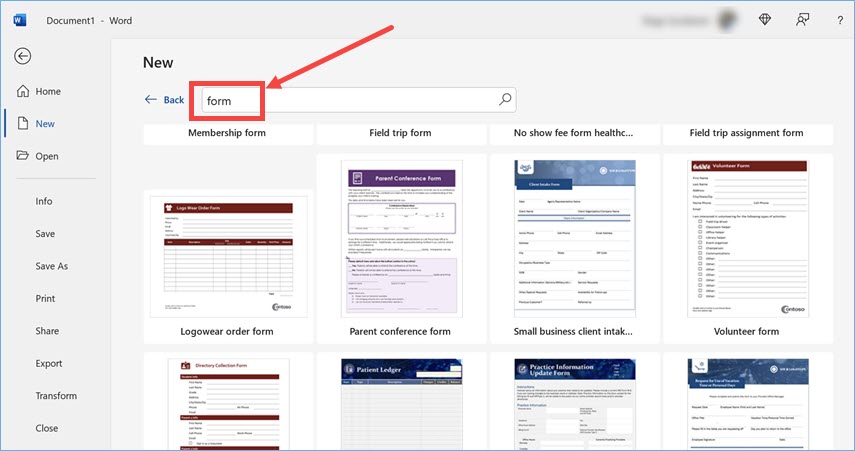This screenshot has height=451, width=855.
Task: Open the Help question mark icon
Action: (839, 19)
